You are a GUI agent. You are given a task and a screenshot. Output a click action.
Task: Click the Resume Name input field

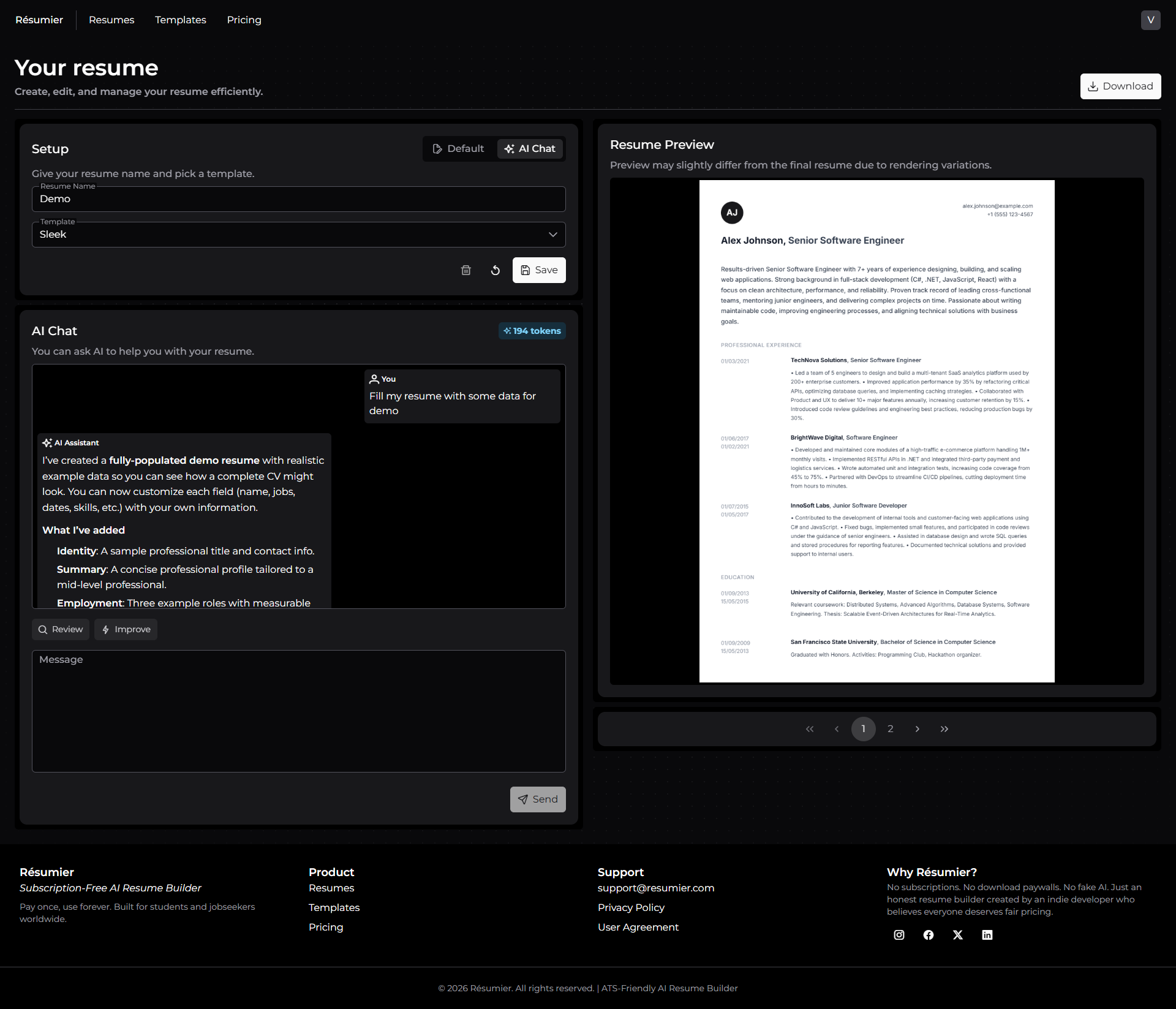point(298,199)
